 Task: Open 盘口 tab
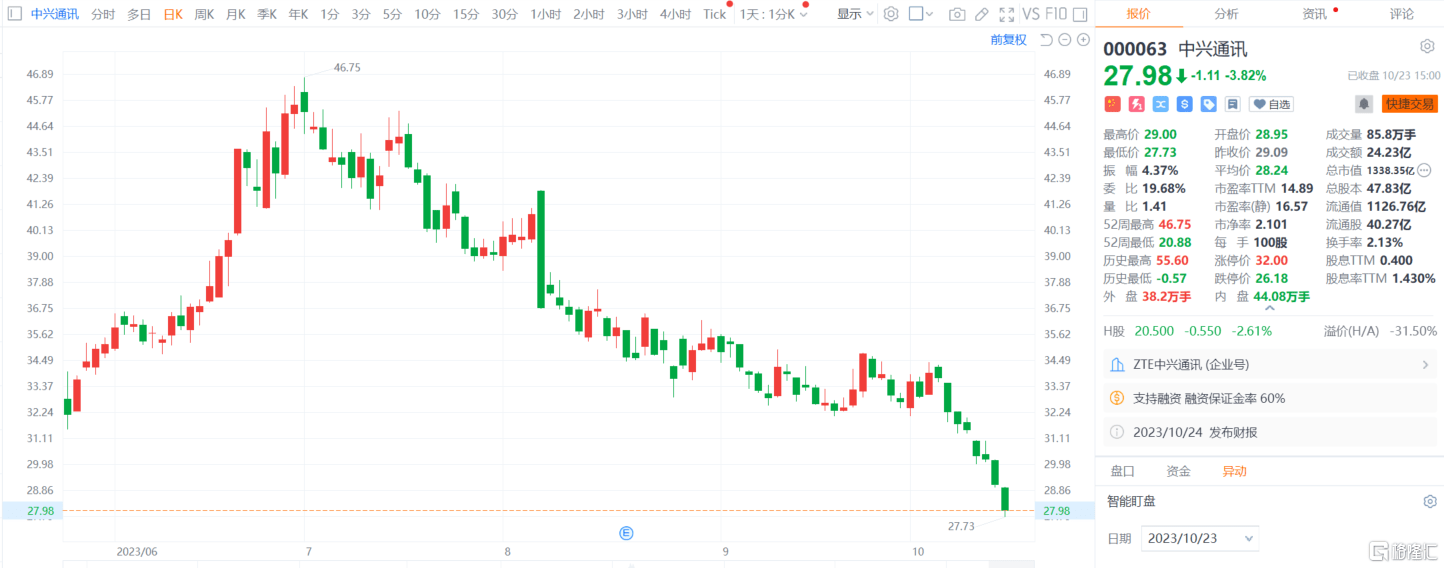[x=1122, y=471]
